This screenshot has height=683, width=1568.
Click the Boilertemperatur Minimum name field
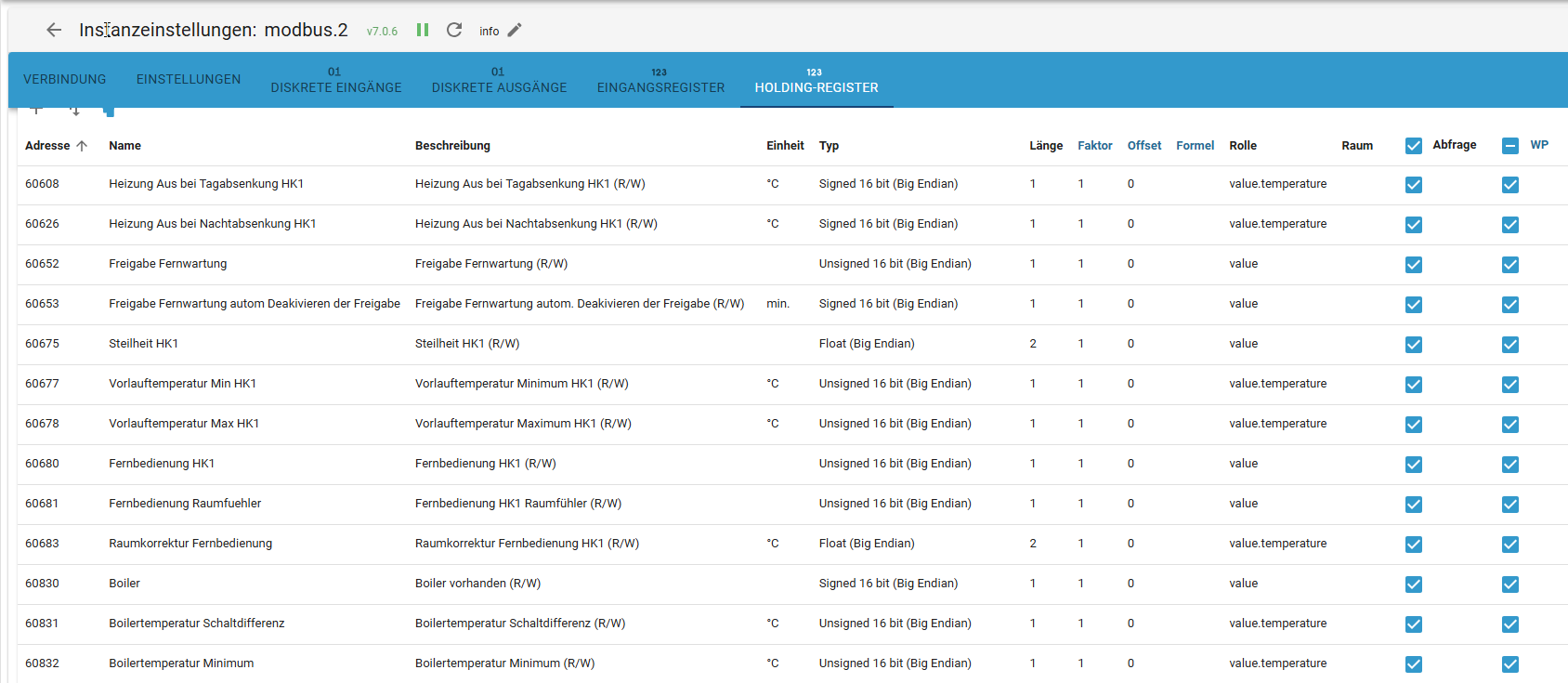tap(181, 663)
